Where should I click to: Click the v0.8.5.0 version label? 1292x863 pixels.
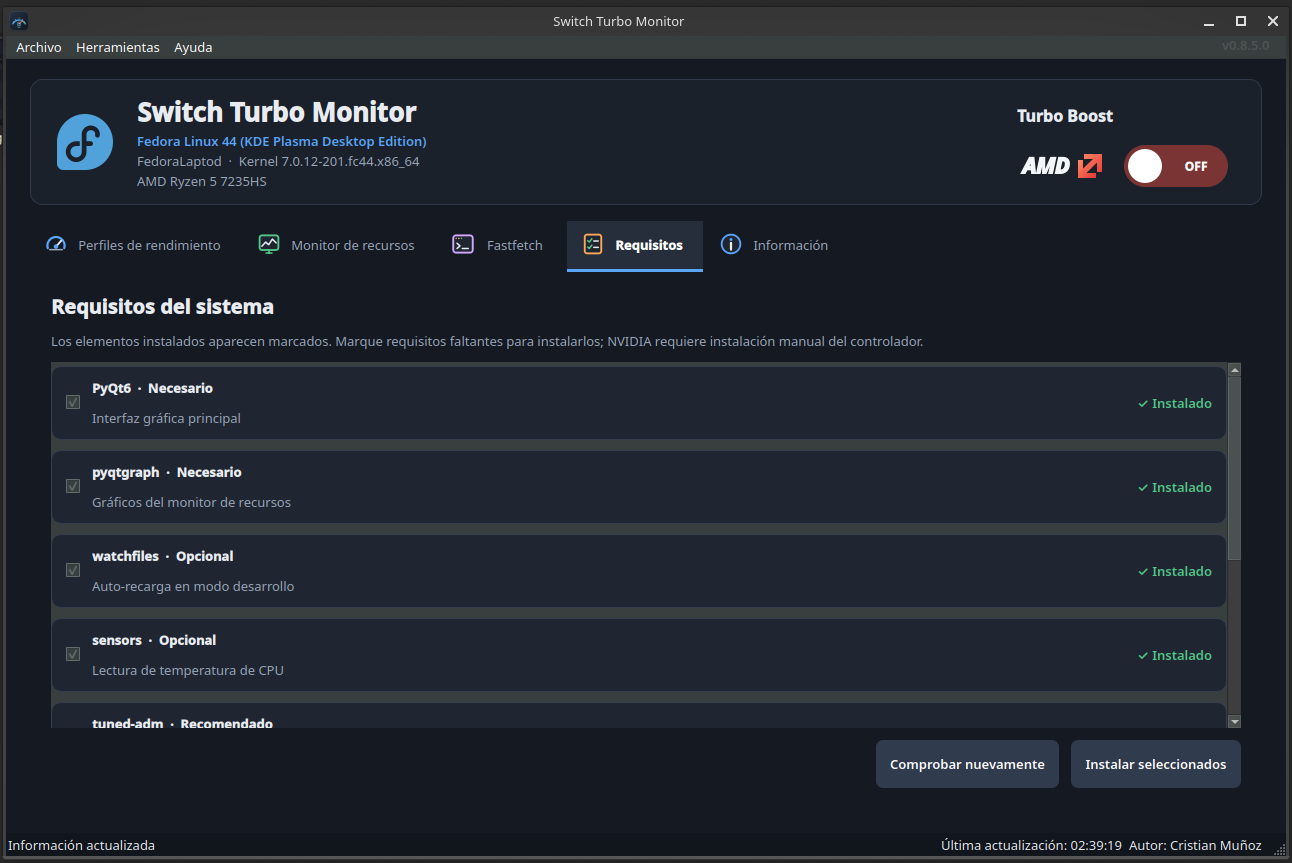point(1245,46)
